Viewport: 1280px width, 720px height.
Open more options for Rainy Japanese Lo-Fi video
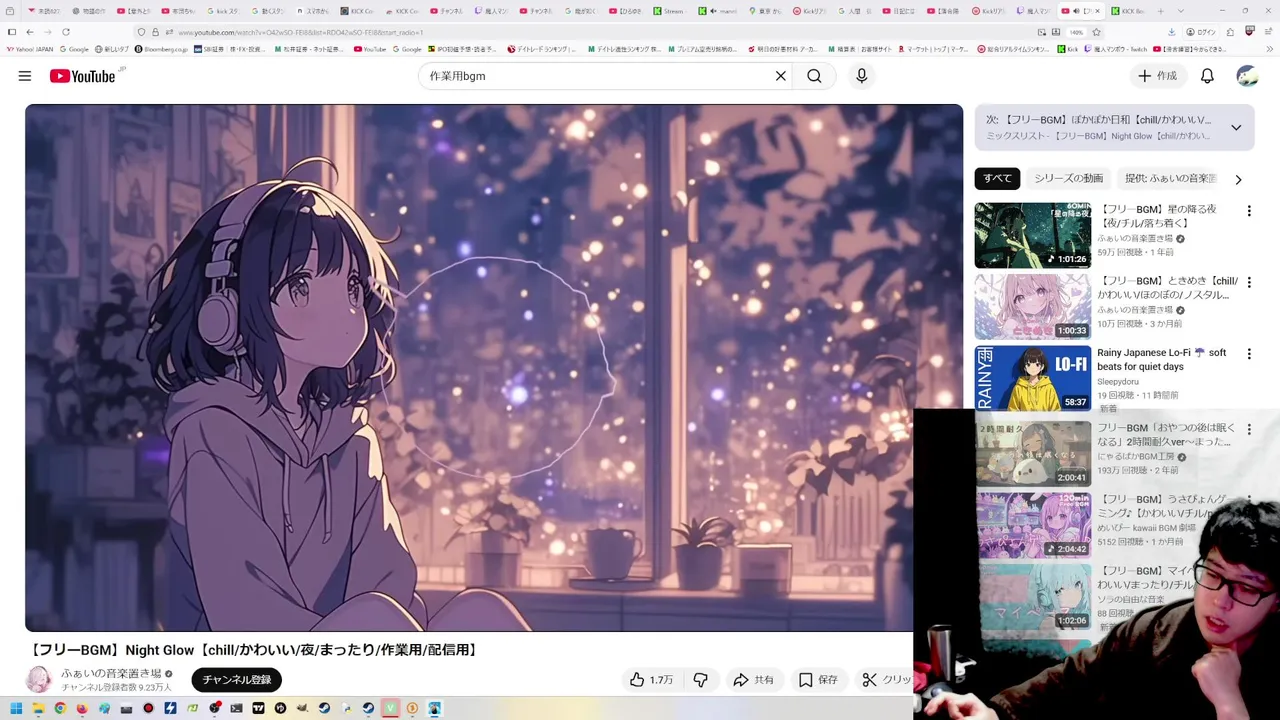[x=1249, y=354]
